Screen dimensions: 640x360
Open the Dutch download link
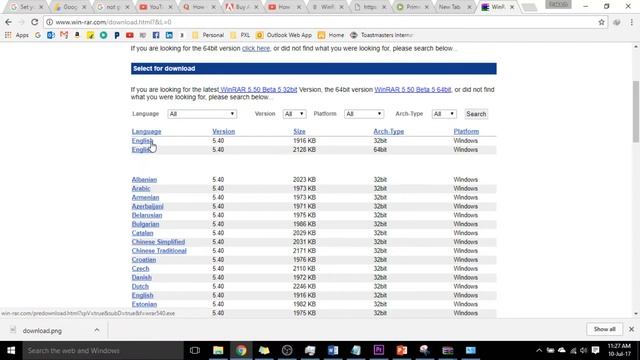point(140,287)
